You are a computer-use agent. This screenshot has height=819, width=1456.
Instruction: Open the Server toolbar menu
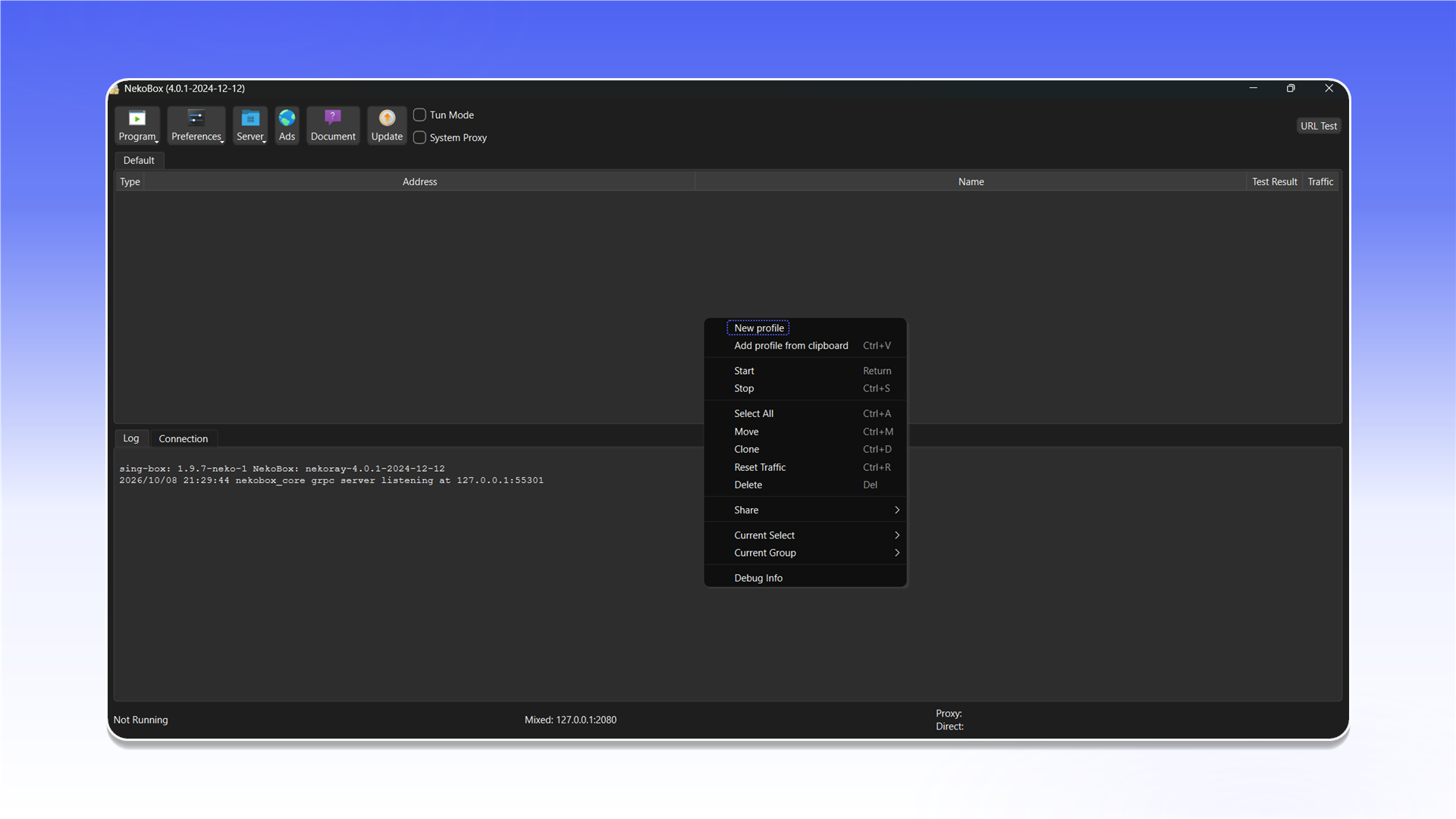(x=250, y=125)
